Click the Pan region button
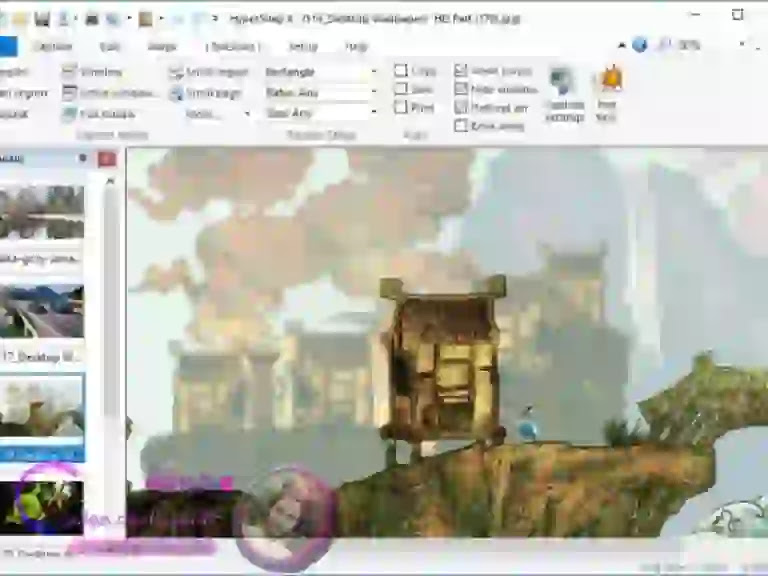This screenshot has width=768, height=576. (24, 93)
